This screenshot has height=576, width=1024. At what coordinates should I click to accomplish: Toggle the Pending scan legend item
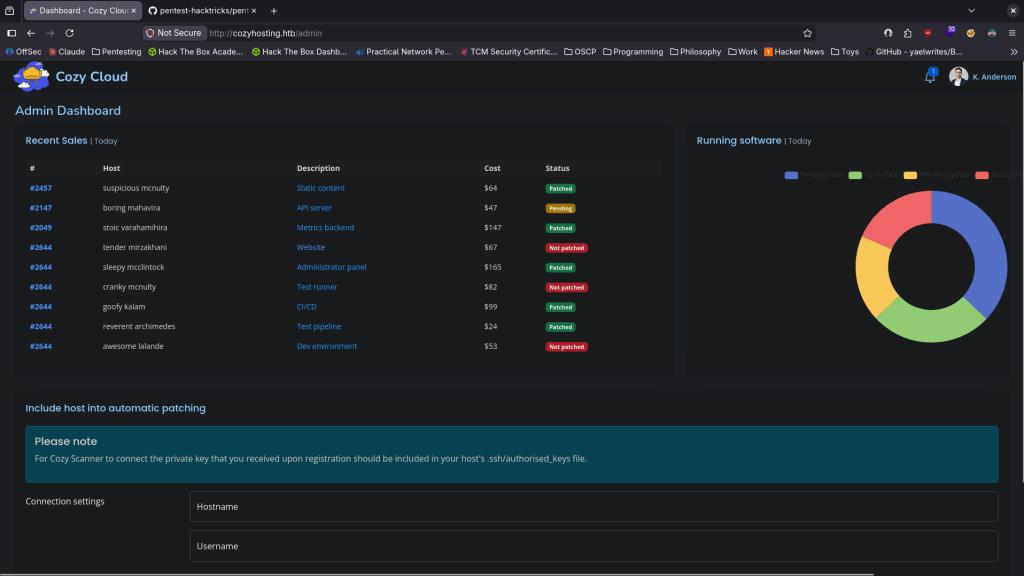[815, 175]
